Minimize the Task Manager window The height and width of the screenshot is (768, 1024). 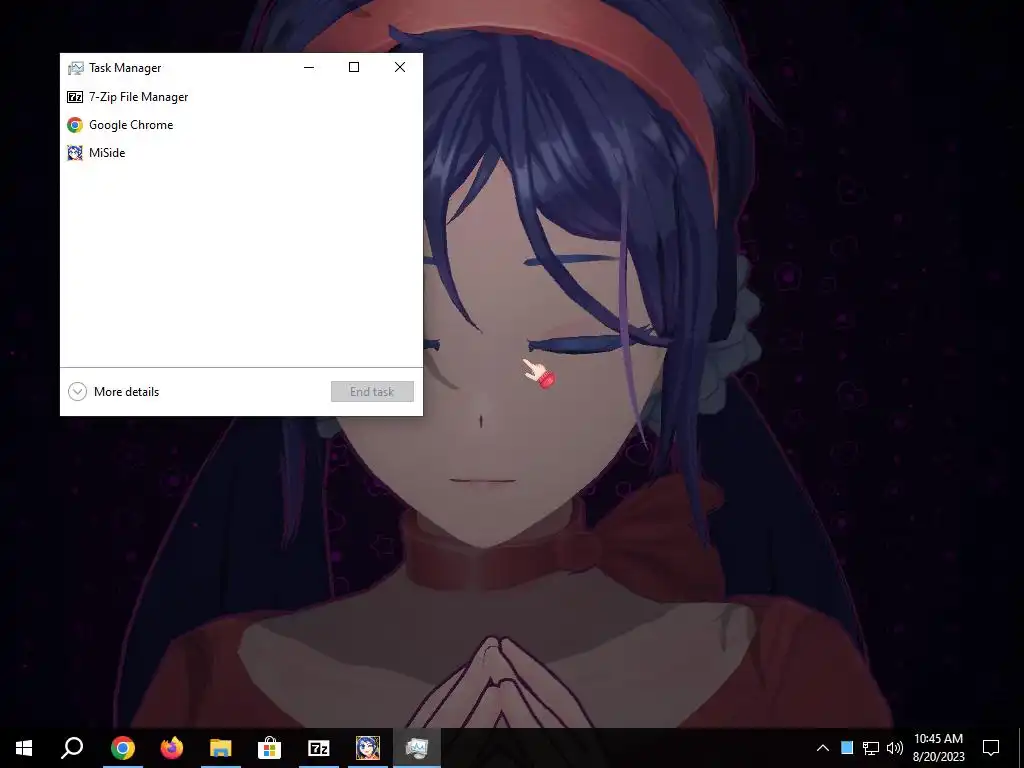click(309, 67)
